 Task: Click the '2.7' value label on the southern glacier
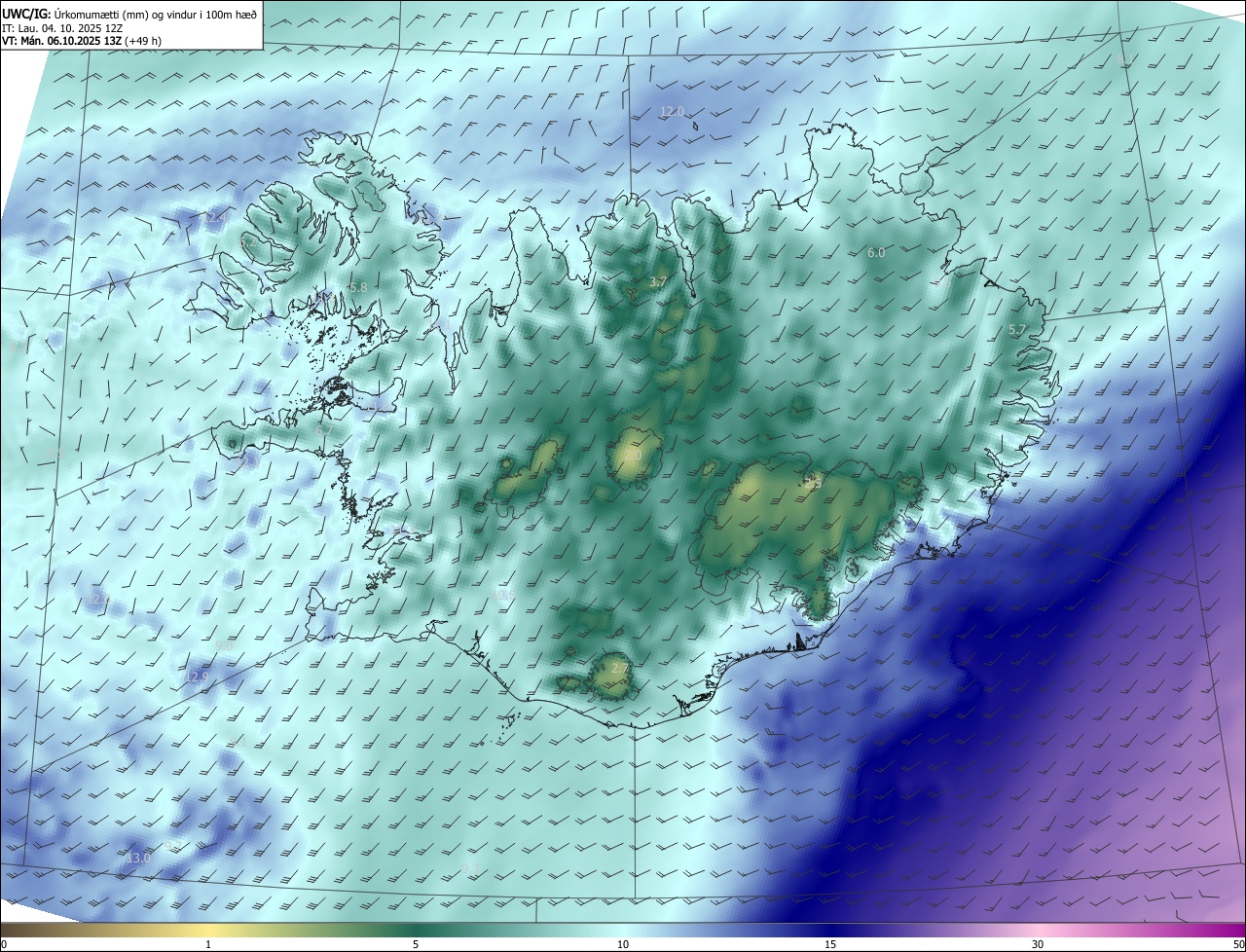[x=619, y=668]
